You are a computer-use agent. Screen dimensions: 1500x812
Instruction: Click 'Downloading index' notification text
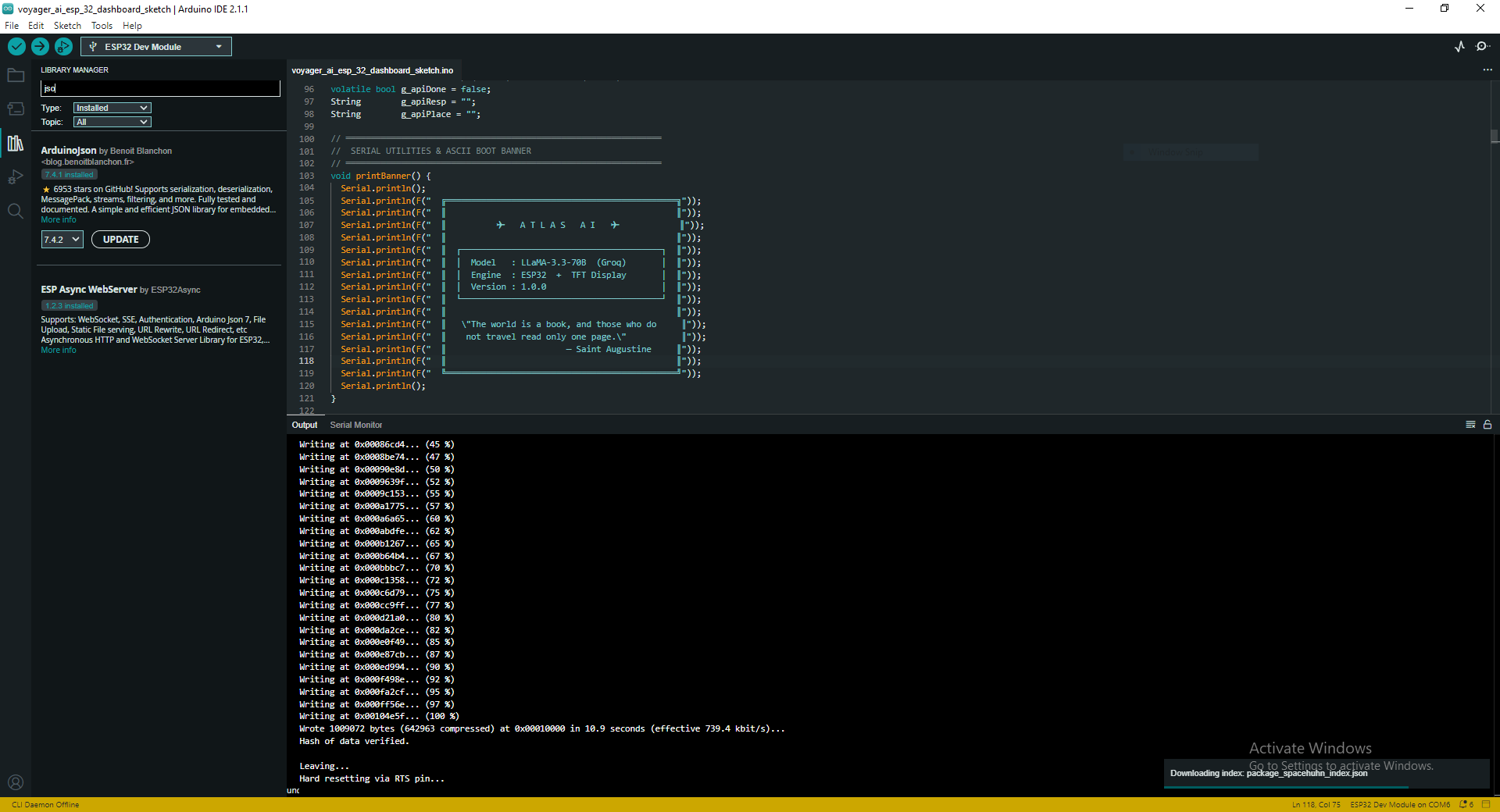(1269, 774)
